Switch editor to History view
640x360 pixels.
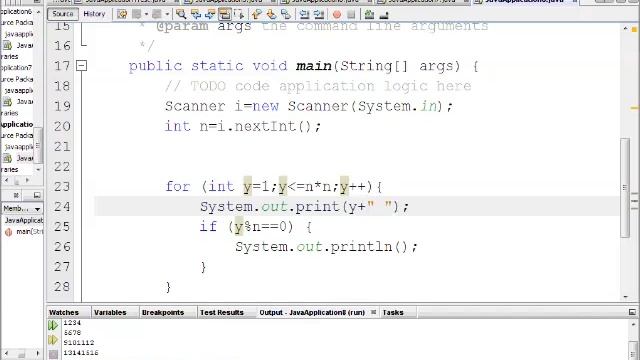click(x=94, y=14)
